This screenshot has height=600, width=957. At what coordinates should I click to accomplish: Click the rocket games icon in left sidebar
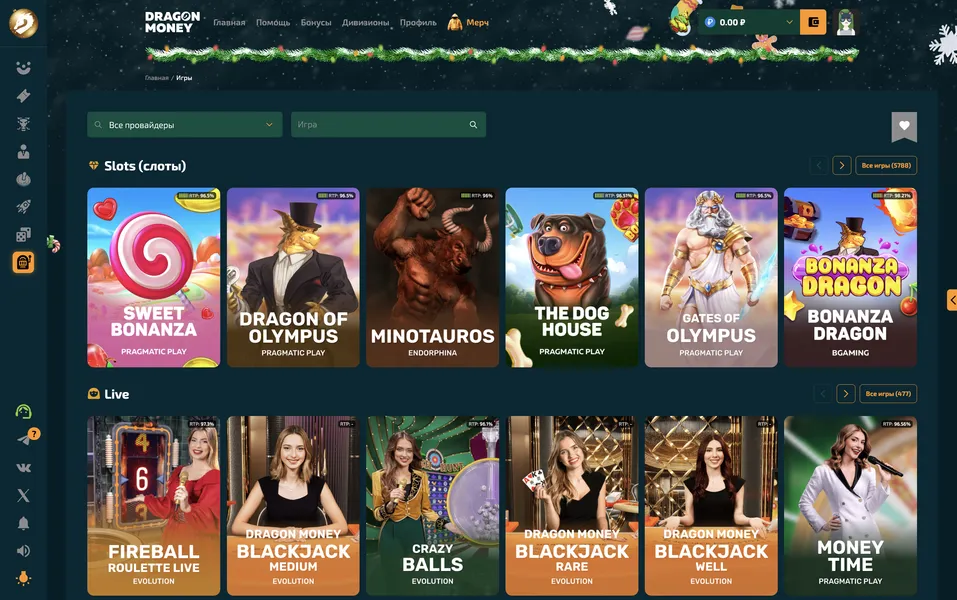(23, 205)
